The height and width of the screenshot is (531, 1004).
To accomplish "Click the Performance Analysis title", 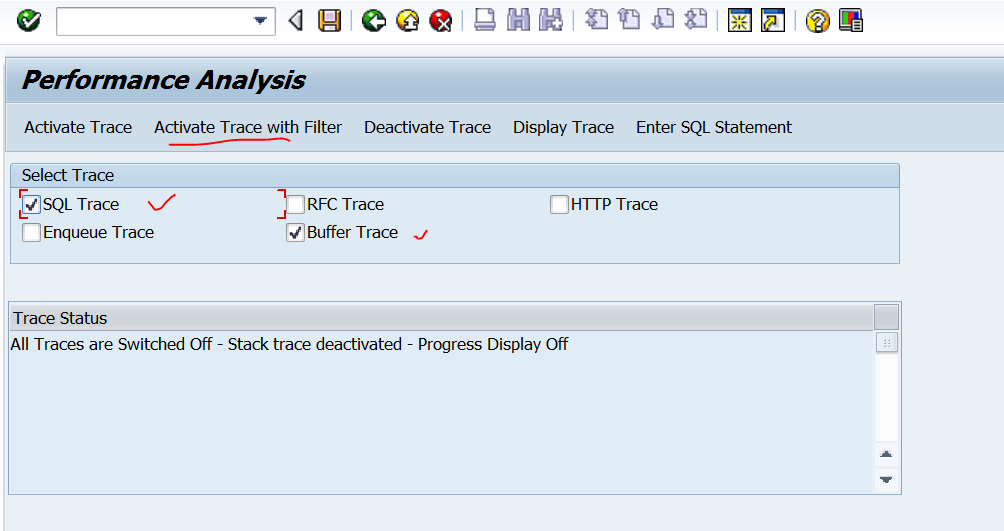I will click(x=164, y=80).
